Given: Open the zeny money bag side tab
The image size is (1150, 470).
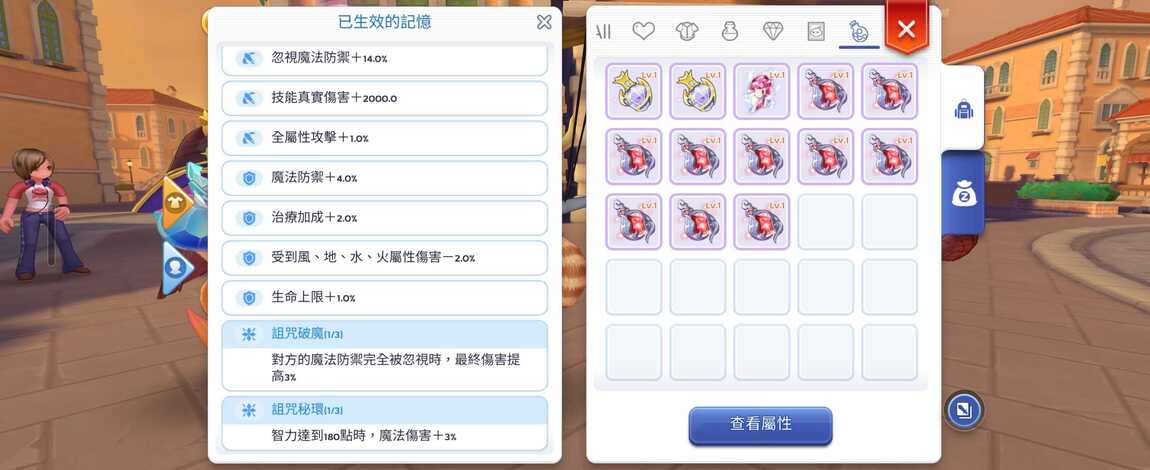Looking at the screenshot, I should point(962,193).
